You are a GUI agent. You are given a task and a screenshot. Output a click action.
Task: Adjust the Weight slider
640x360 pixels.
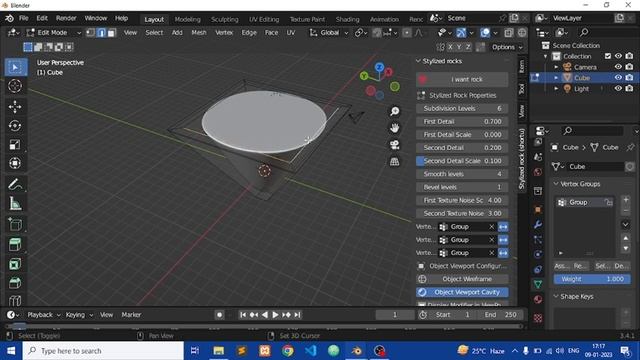tap(592, 279)
